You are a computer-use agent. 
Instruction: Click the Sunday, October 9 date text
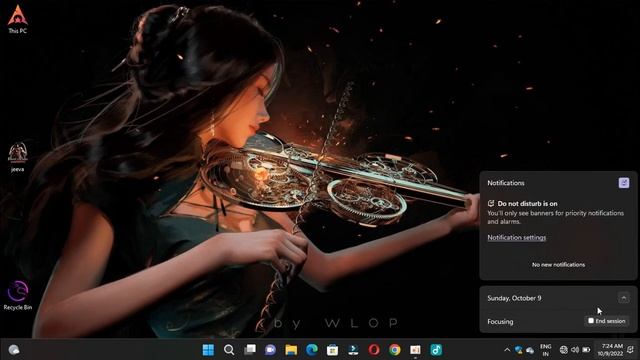click(514, 298)
